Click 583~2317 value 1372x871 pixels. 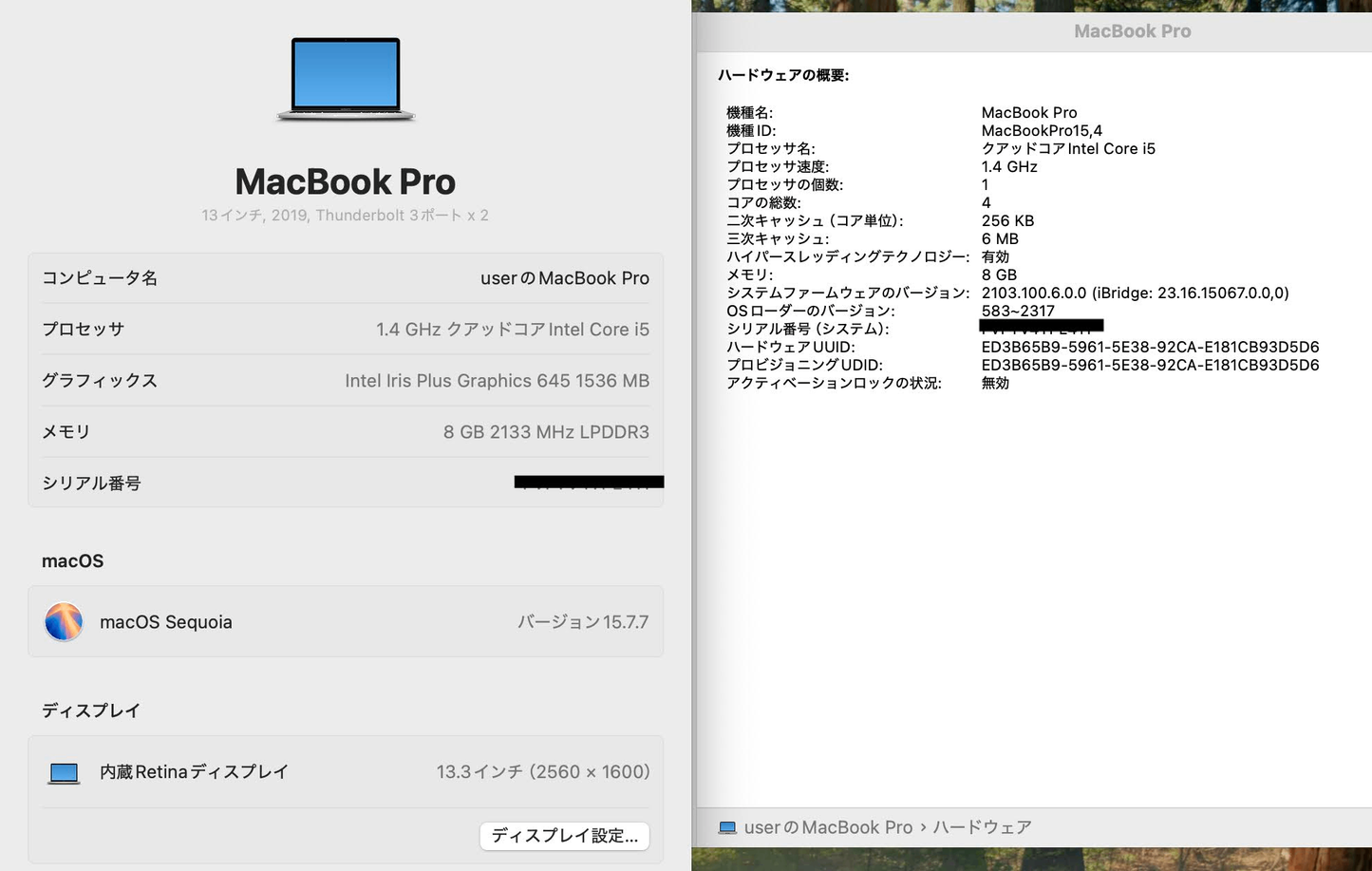1018,312
